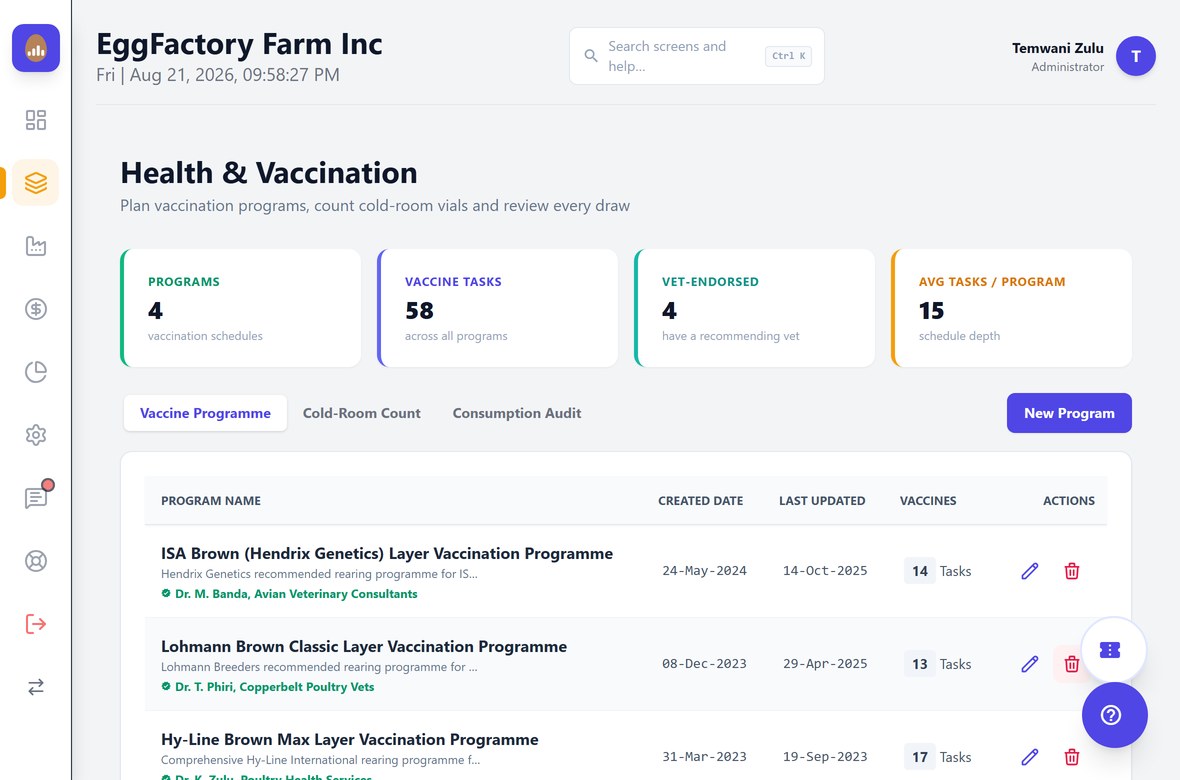Open the dollar finance sidebar icon

[x=36, y=309]
